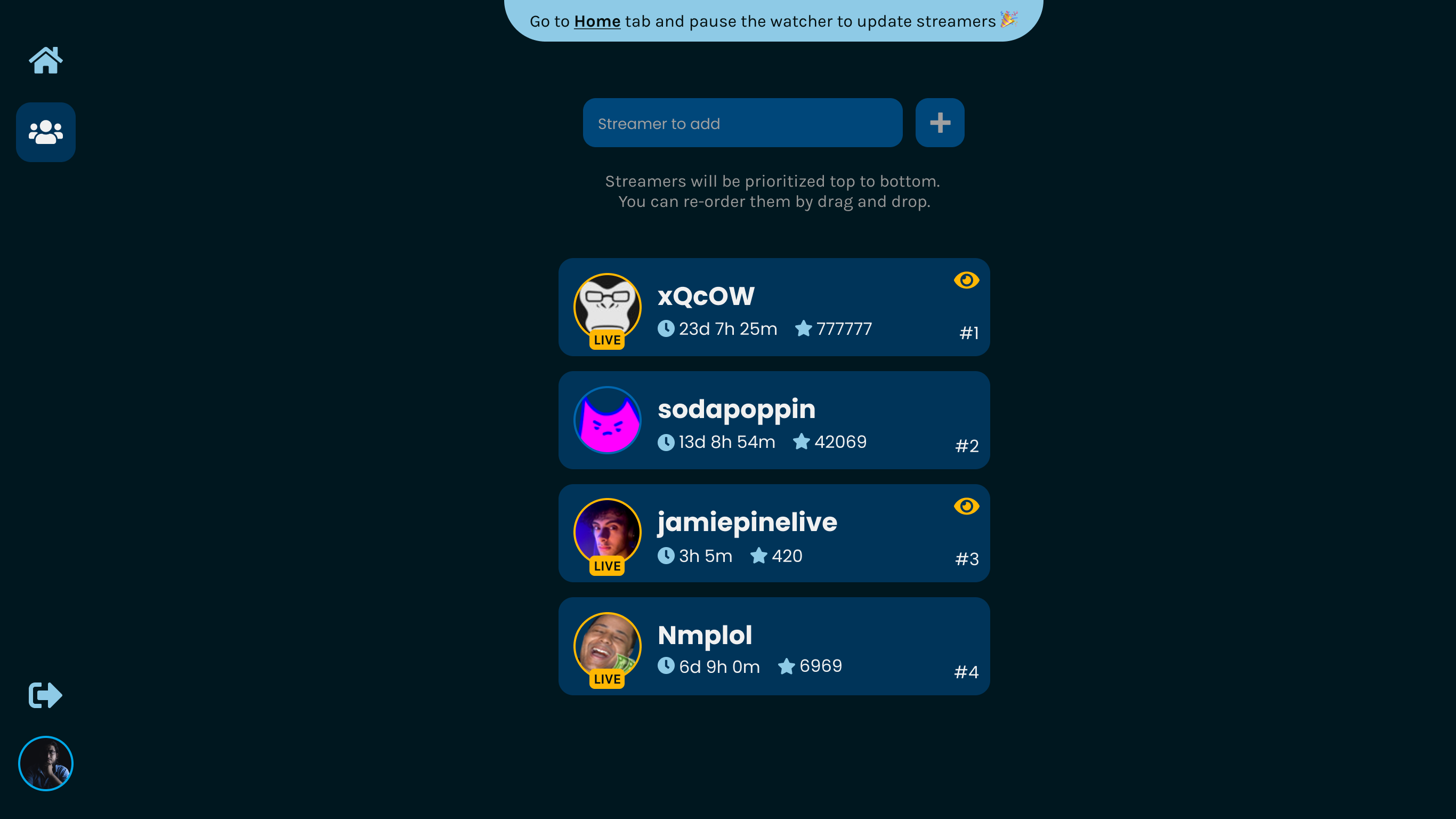This screenshot has width=1456, height=819.
Task: Click the Nmplol live badge icon
Action: click(x=607, y=680)
